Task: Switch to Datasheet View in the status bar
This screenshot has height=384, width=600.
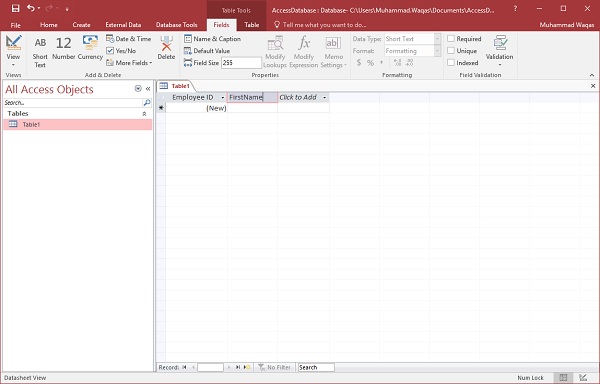Action: pos(563,377)
